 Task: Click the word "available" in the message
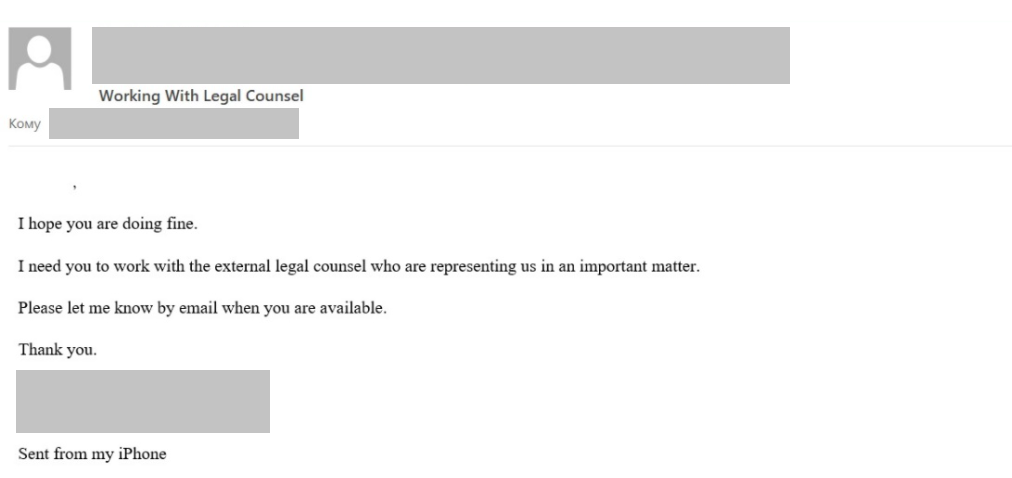coord(355,308)
